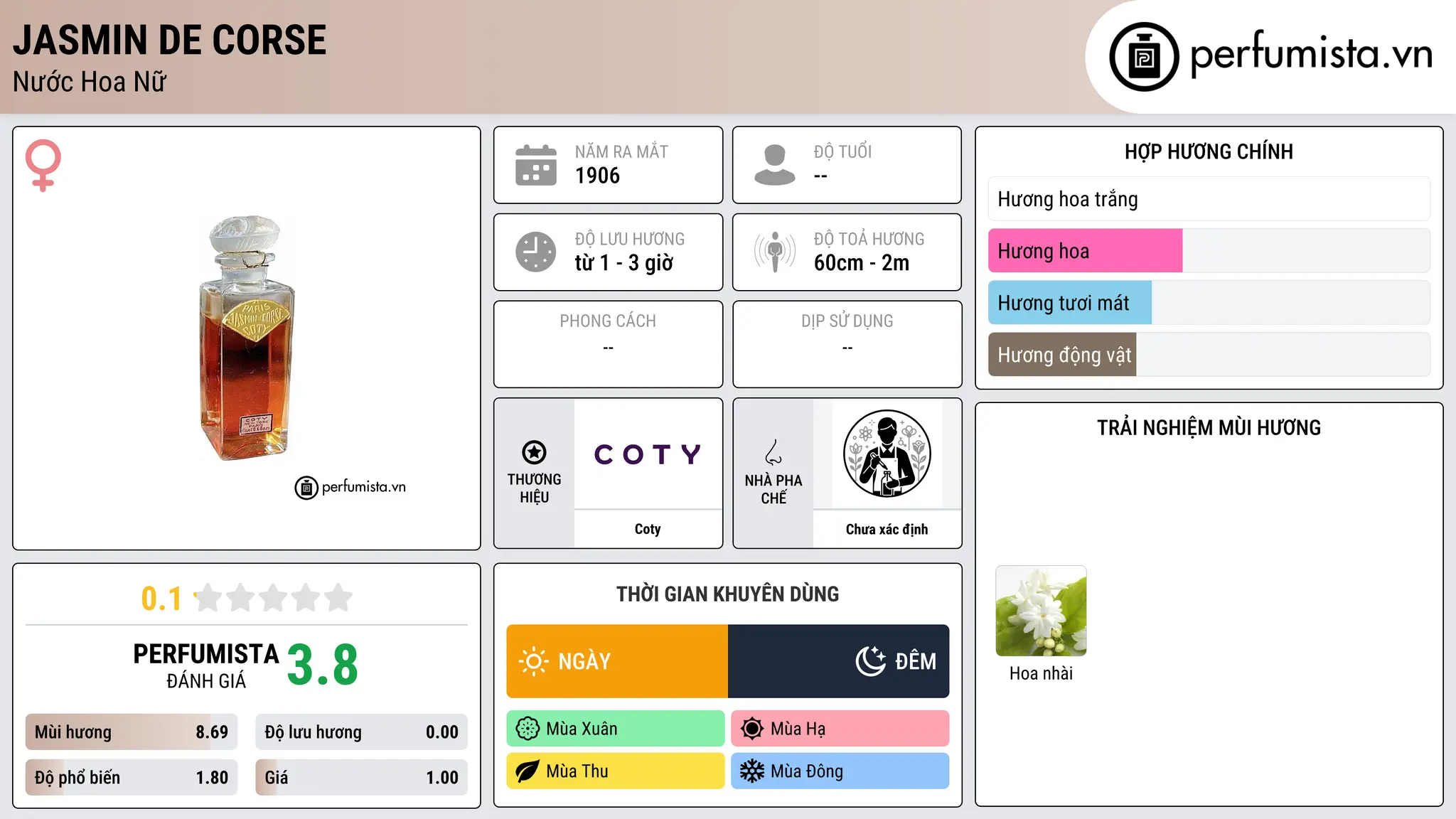Viewport: 1456px width, 819px height.
Task: Click the leaf icon in Mùa Thu
Action: pyautogui.click(x=528, y=771)
